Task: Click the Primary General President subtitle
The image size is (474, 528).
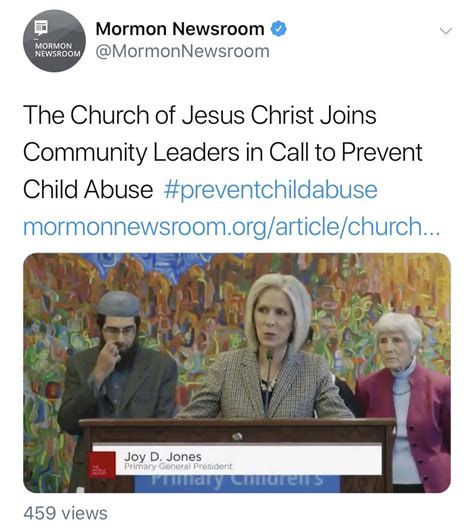Action: (x=178, y=467)
